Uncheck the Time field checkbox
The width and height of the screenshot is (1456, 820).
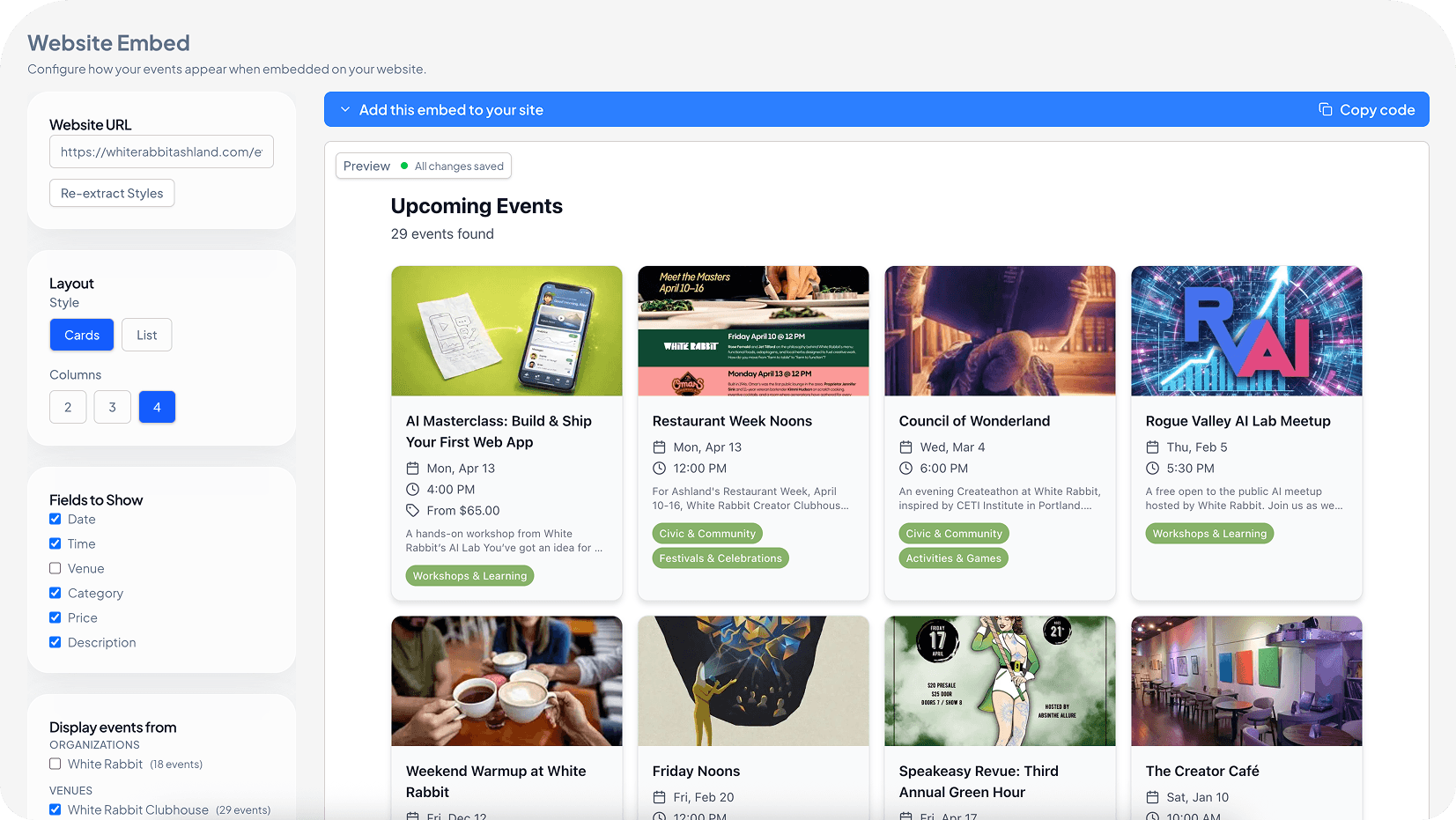tap(55, 543)
